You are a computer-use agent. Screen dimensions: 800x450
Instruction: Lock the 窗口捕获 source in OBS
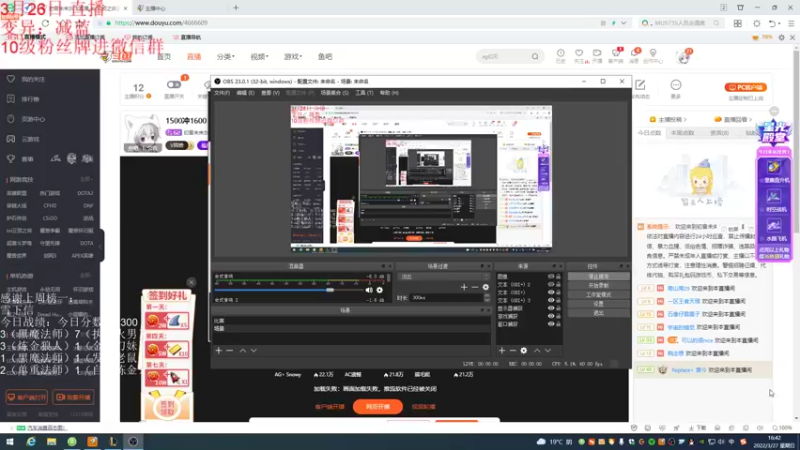click(558, 324)
